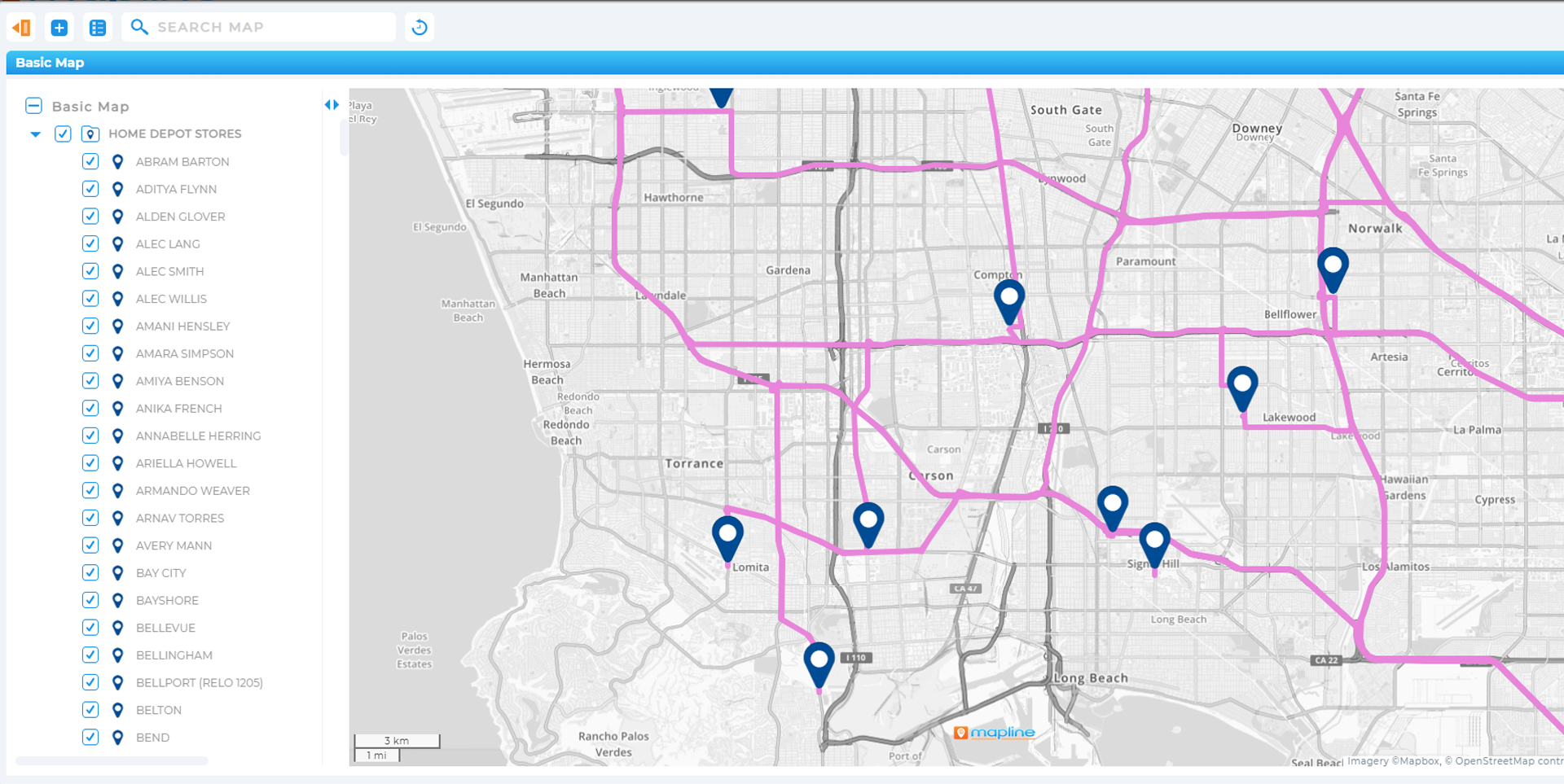Toggle the panel width arrows
1564x784 pixels.
[332, 104]
